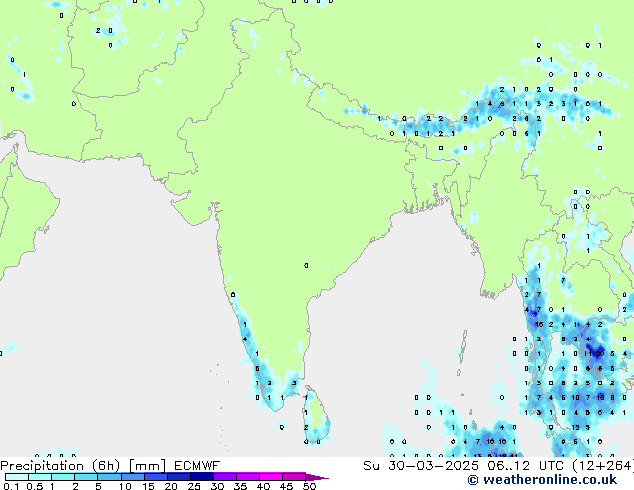Pick the 5–10 mm legend color swatch
This screenshot has height=490, width=634.
coord(109,477)
